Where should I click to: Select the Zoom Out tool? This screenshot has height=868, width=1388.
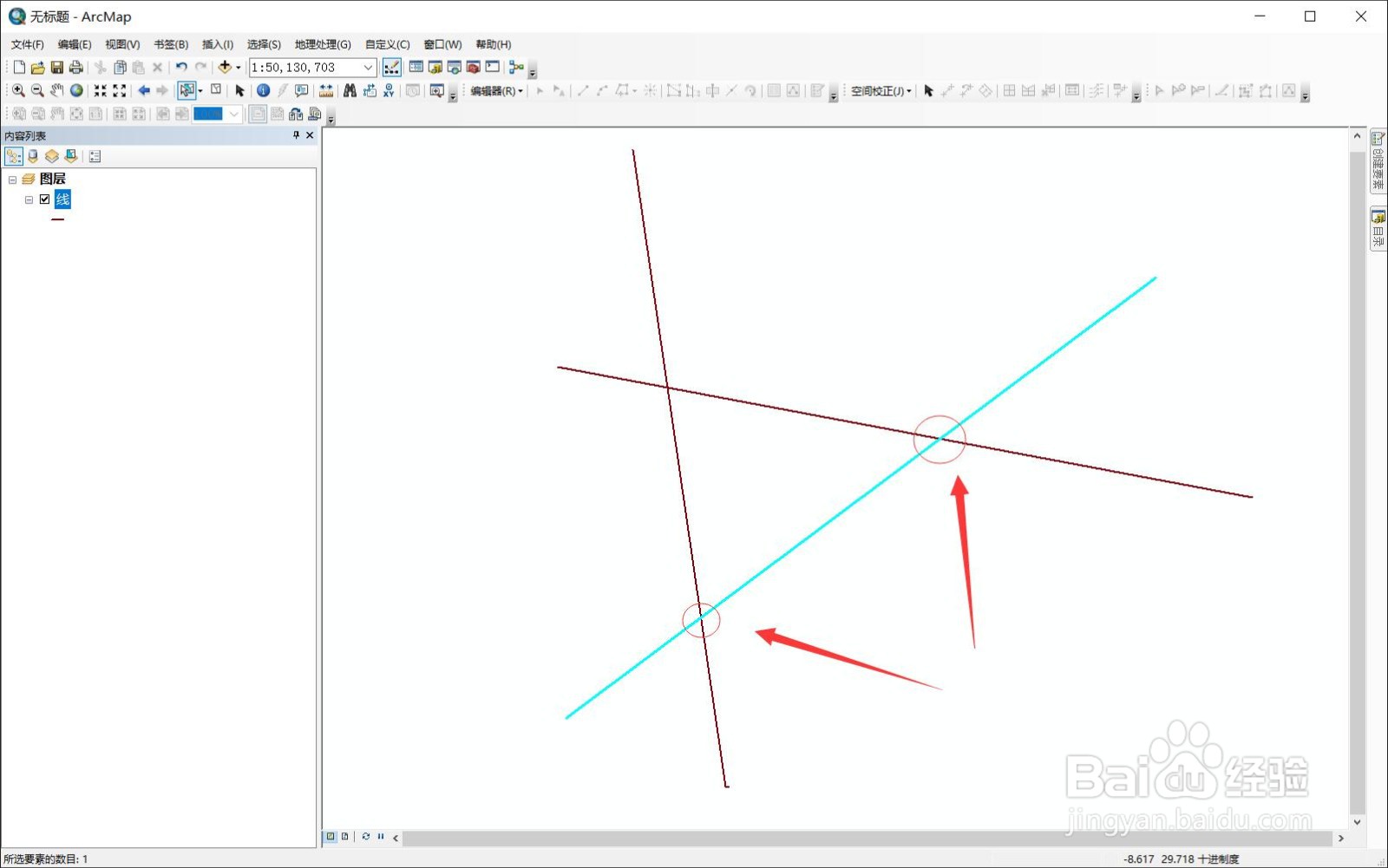point(37,90)
